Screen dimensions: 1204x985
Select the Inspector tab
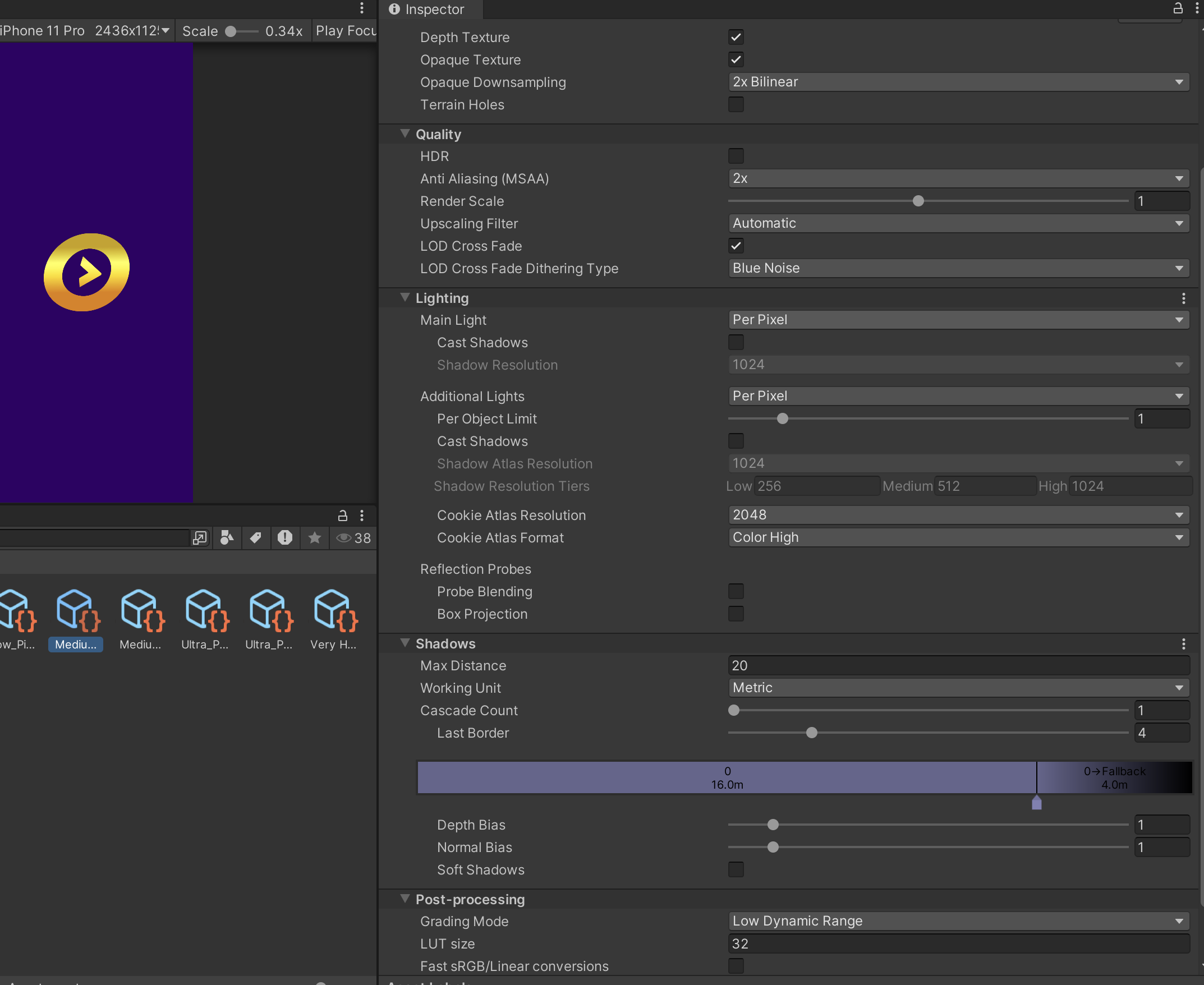click(429, 10)
